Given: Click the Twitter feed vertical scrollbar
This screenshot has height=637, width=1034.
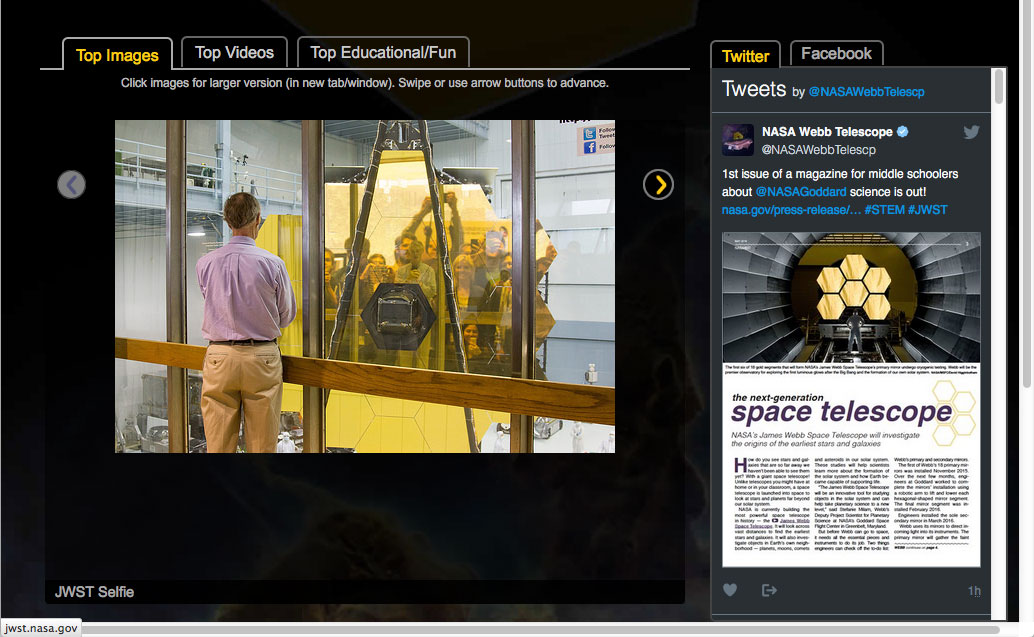Looking at the screenshot, I should point(998,86).
